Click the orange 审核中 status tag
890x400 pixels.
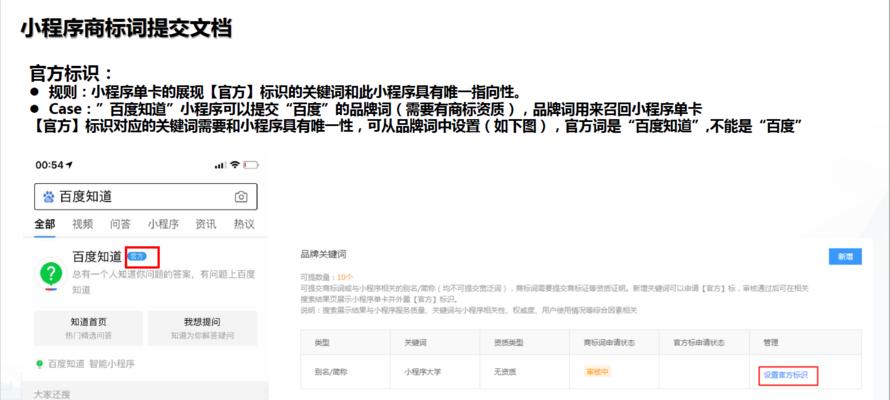pos(597,372)
